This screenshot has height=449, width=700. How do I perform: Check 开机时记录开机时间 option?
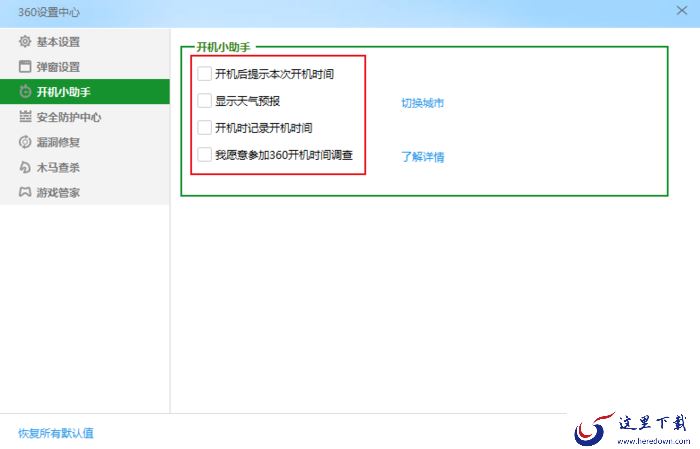(204, 128)
